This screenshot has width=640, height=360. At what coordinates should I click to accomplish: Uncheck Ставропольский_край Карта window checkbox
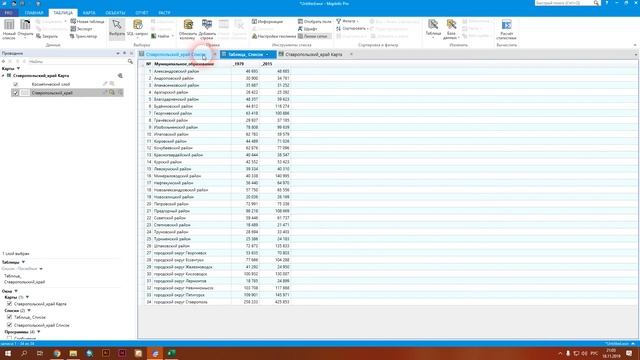pos(9,304)
